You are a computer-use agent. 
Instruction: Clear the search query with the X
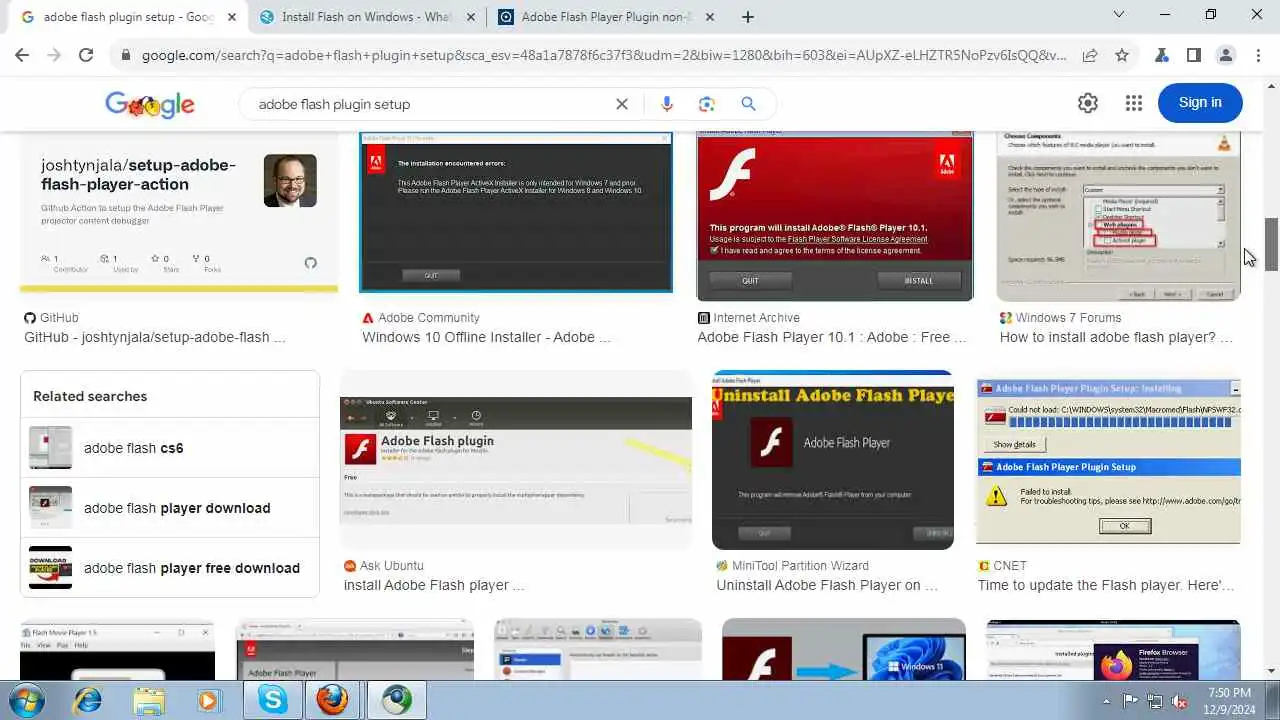point(622,104)
